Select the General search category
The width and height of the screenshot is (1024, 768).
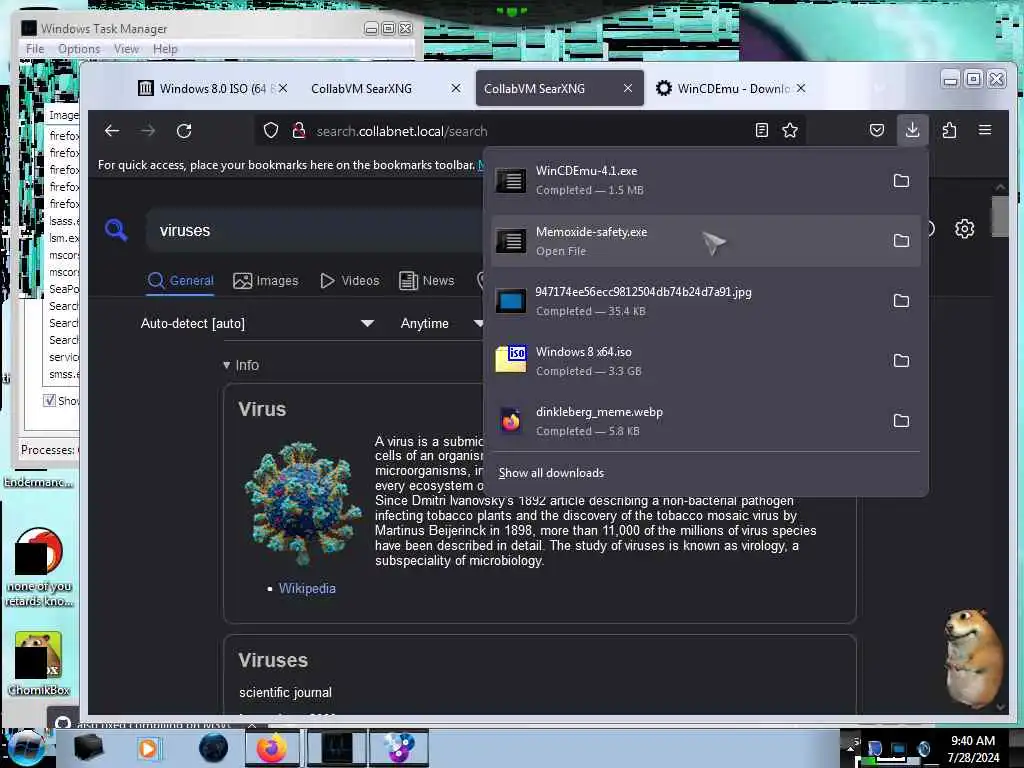[181, 281]
